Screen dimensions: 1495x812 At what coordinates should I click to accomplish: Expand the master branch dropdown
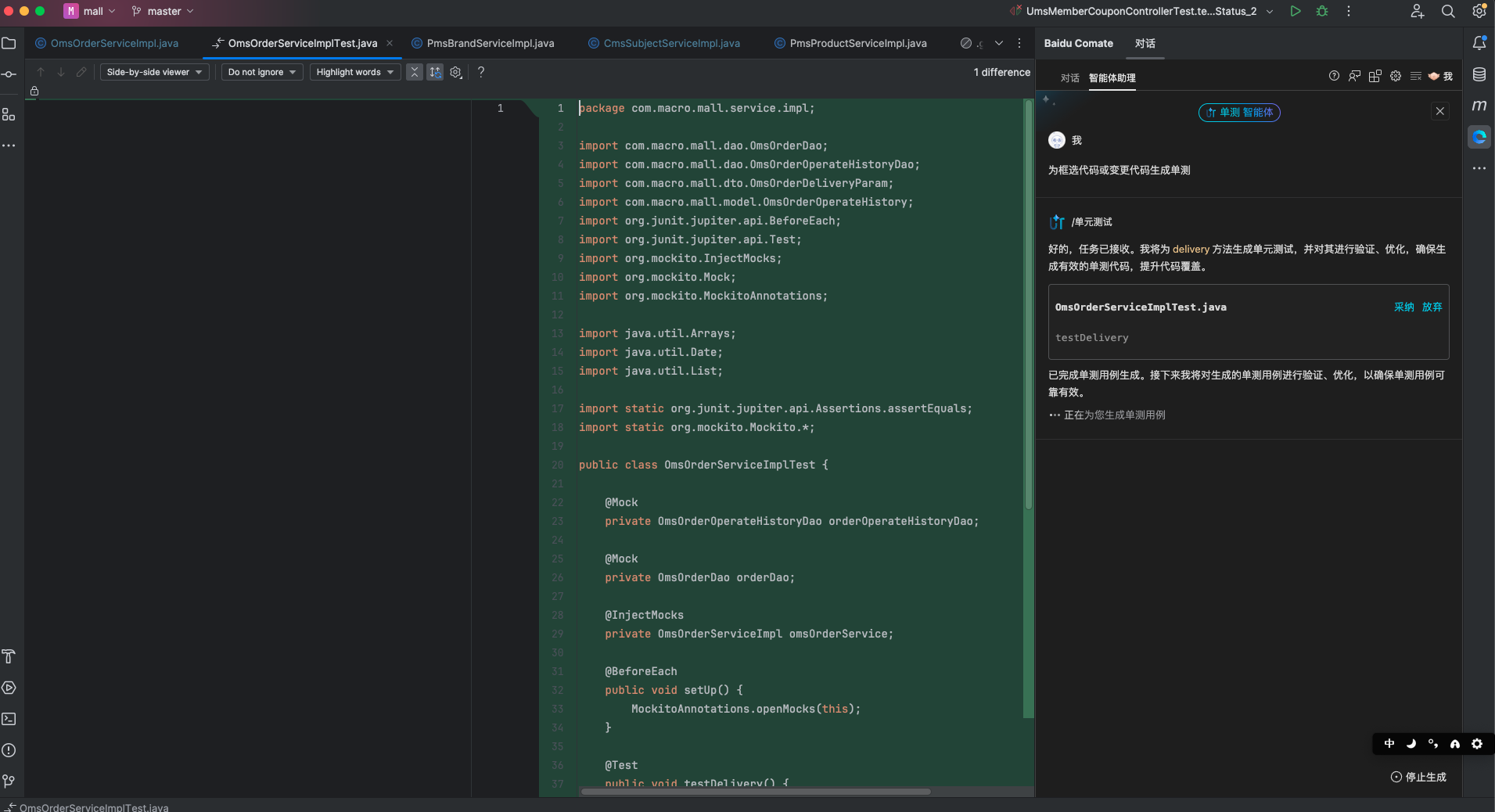coord(163,11)
